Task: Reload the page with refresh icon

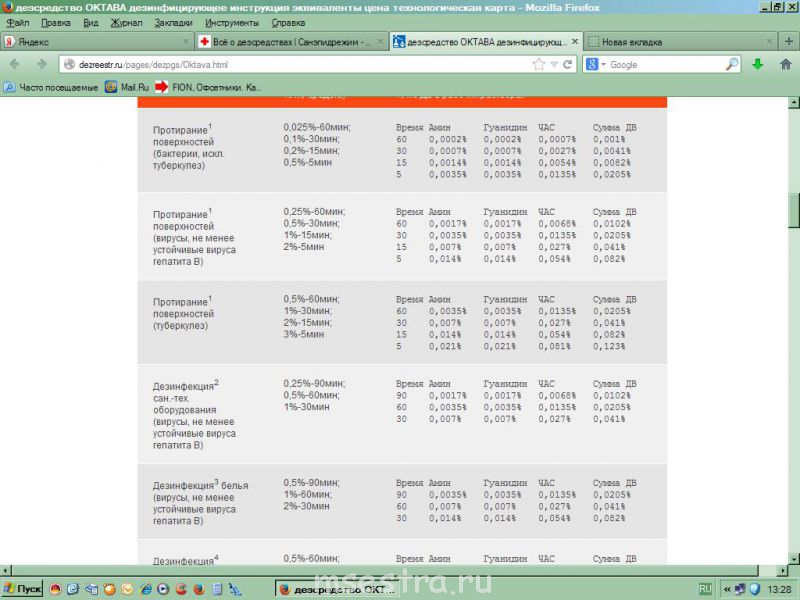Action: tap(569, 64)
